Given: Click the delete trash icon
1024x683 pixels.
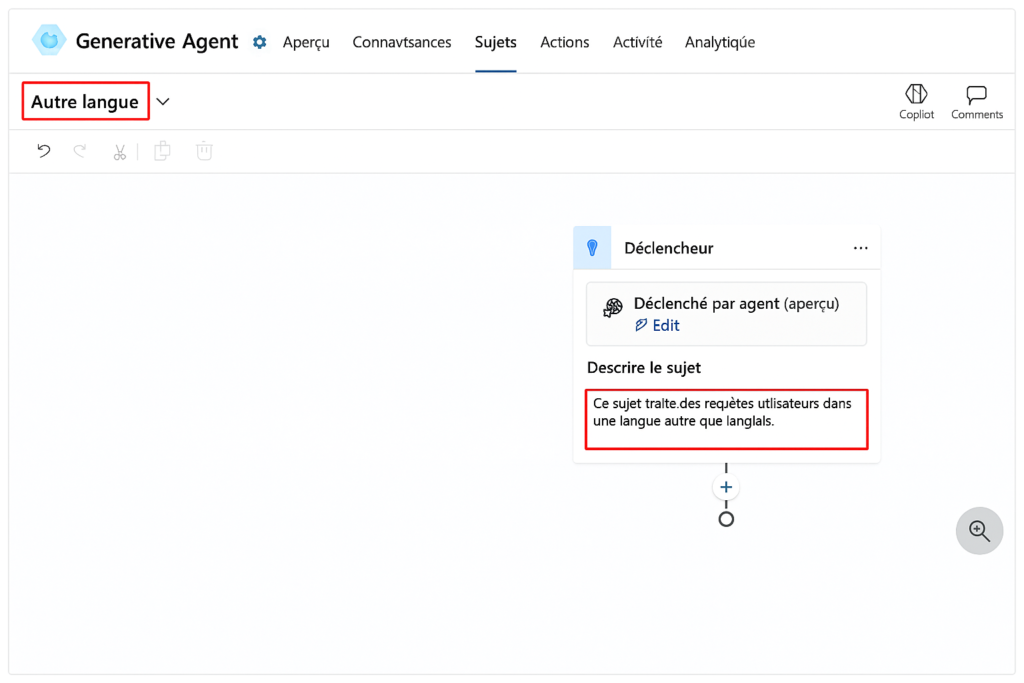Looking at the screenshot, I should click(204, 152).
